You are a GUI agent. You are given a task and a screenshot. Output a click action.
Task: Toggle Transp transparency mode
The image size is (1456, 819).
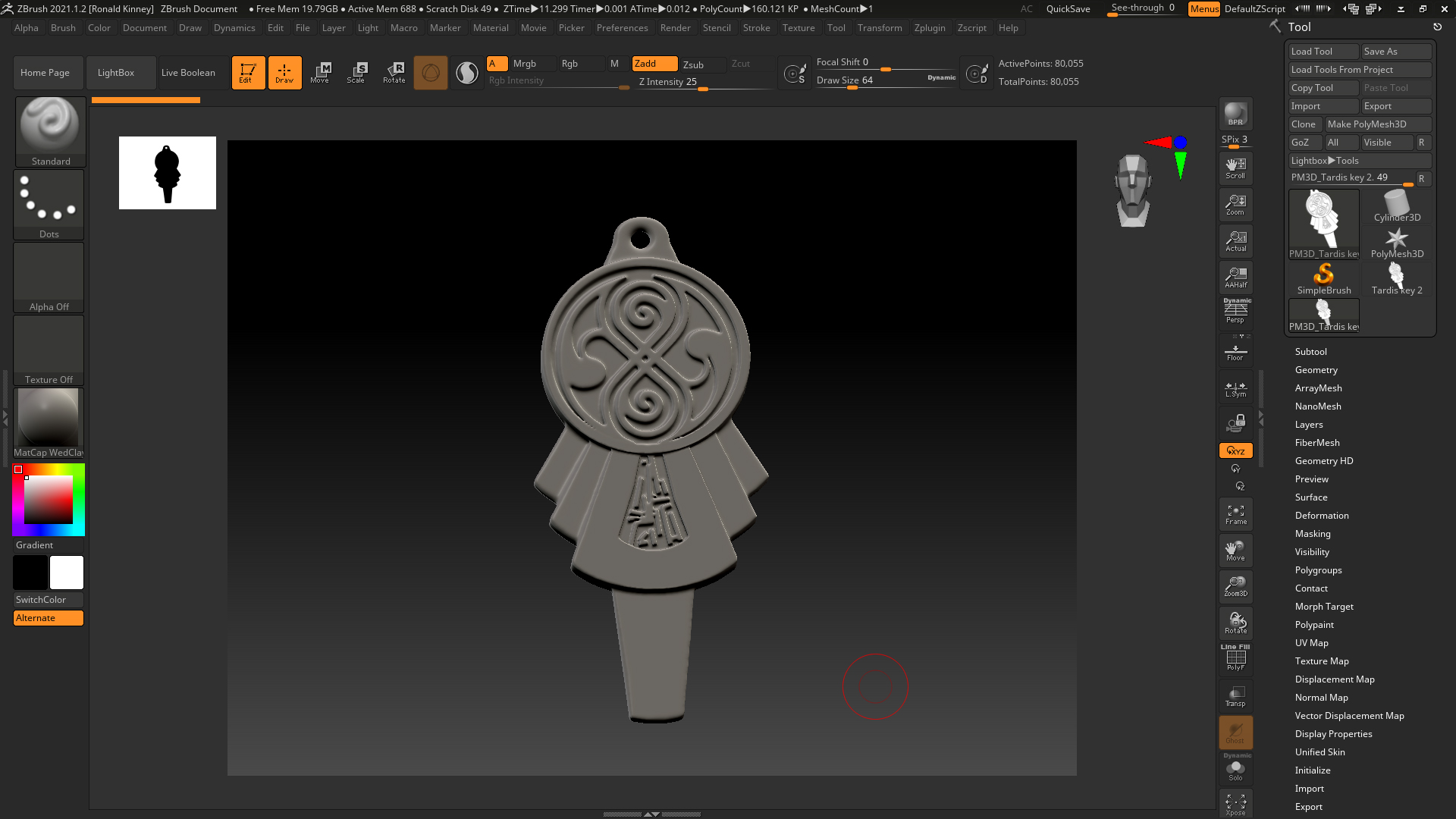(x=1235, y=696)
